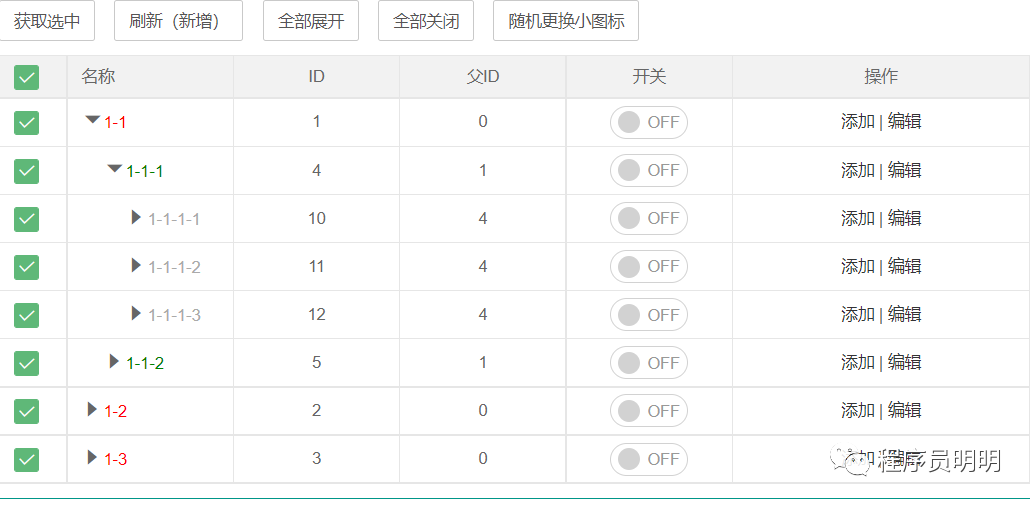
Task: Click the 获取选中 button
Action: click(x=47, y=21)
